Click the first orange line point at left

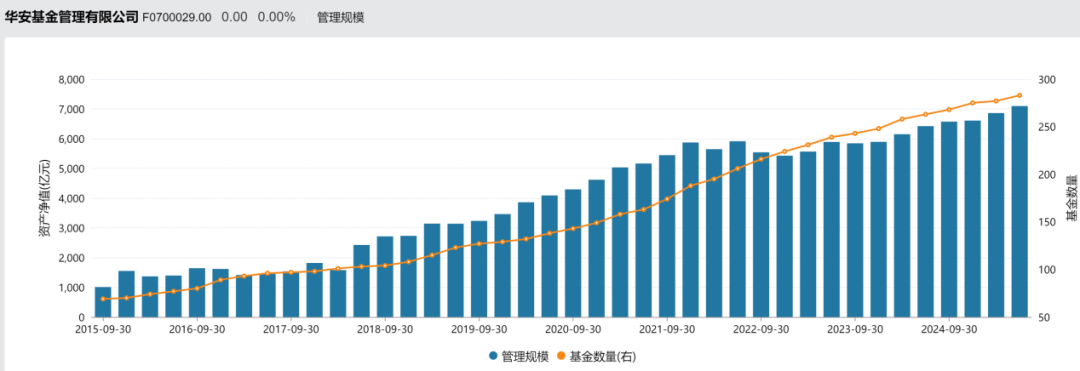tap(103, 299)
